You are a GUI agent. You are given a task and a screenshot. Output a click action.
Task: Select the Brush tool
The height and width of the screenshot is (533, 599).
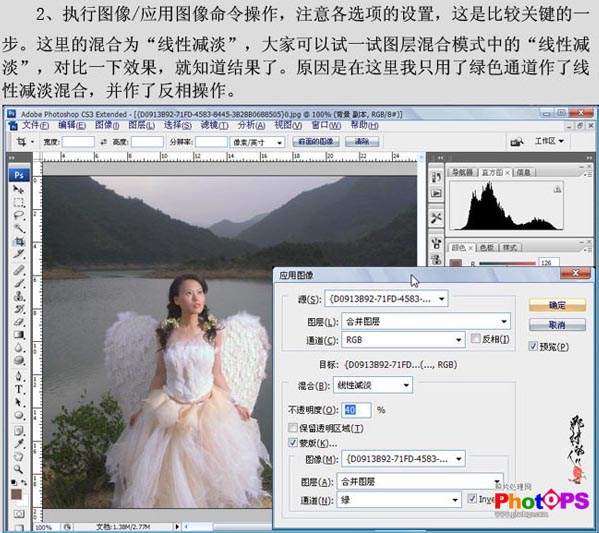tap(18, 283)
